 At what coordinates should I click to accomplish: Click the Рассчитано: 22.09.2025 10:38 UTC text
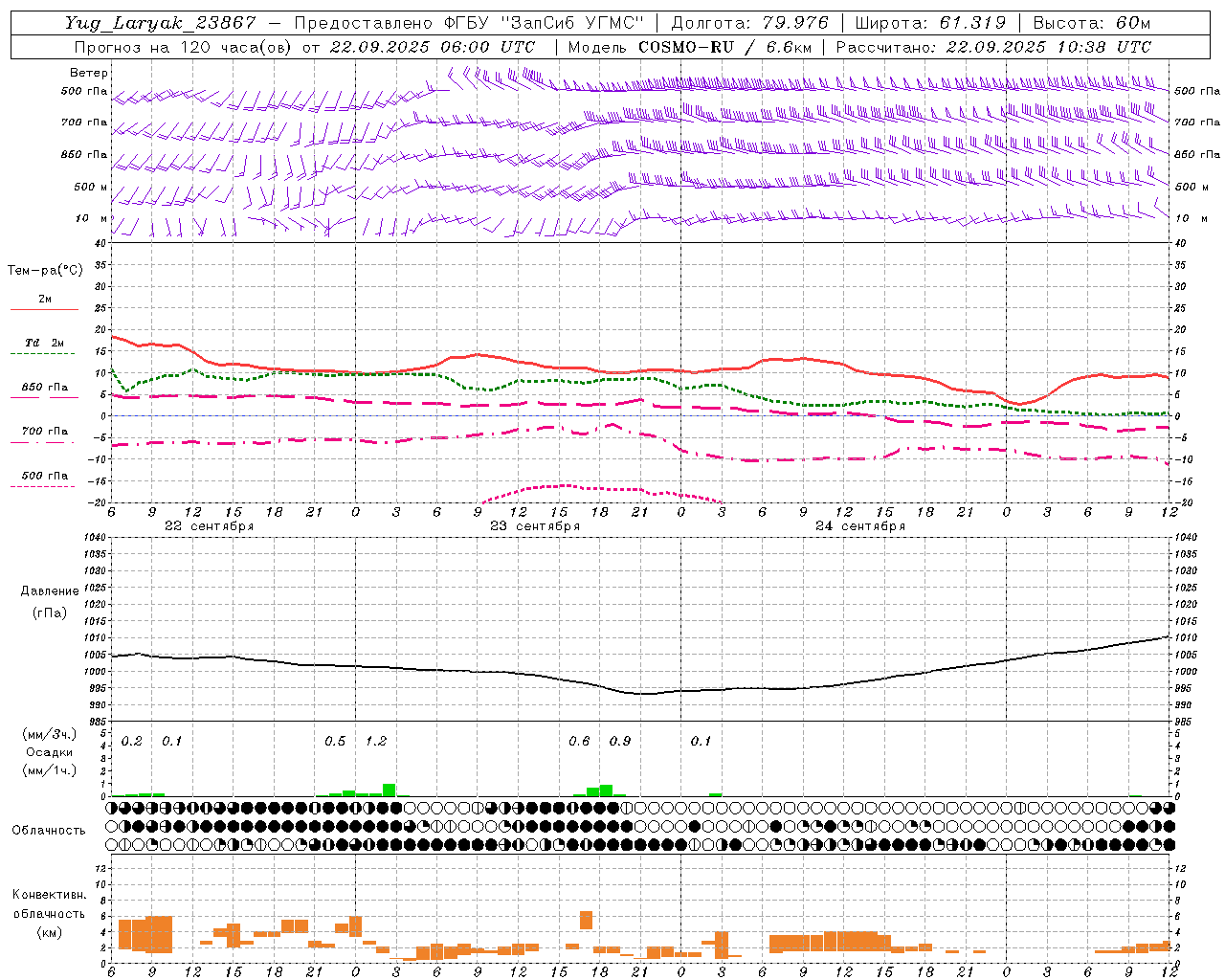point(993,47)
